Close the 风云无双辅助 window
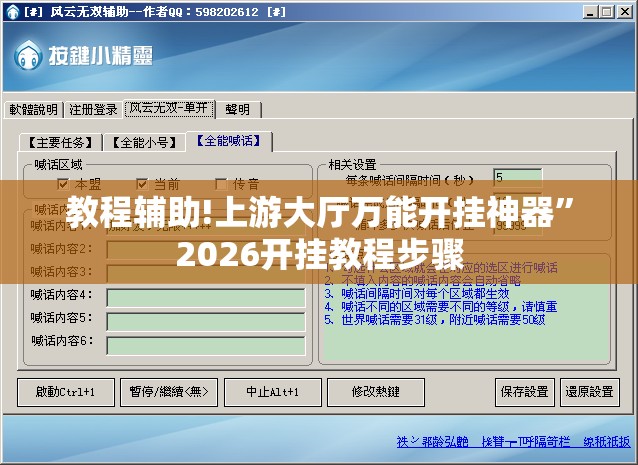This screenshot has width=638, height=465. 625,12
